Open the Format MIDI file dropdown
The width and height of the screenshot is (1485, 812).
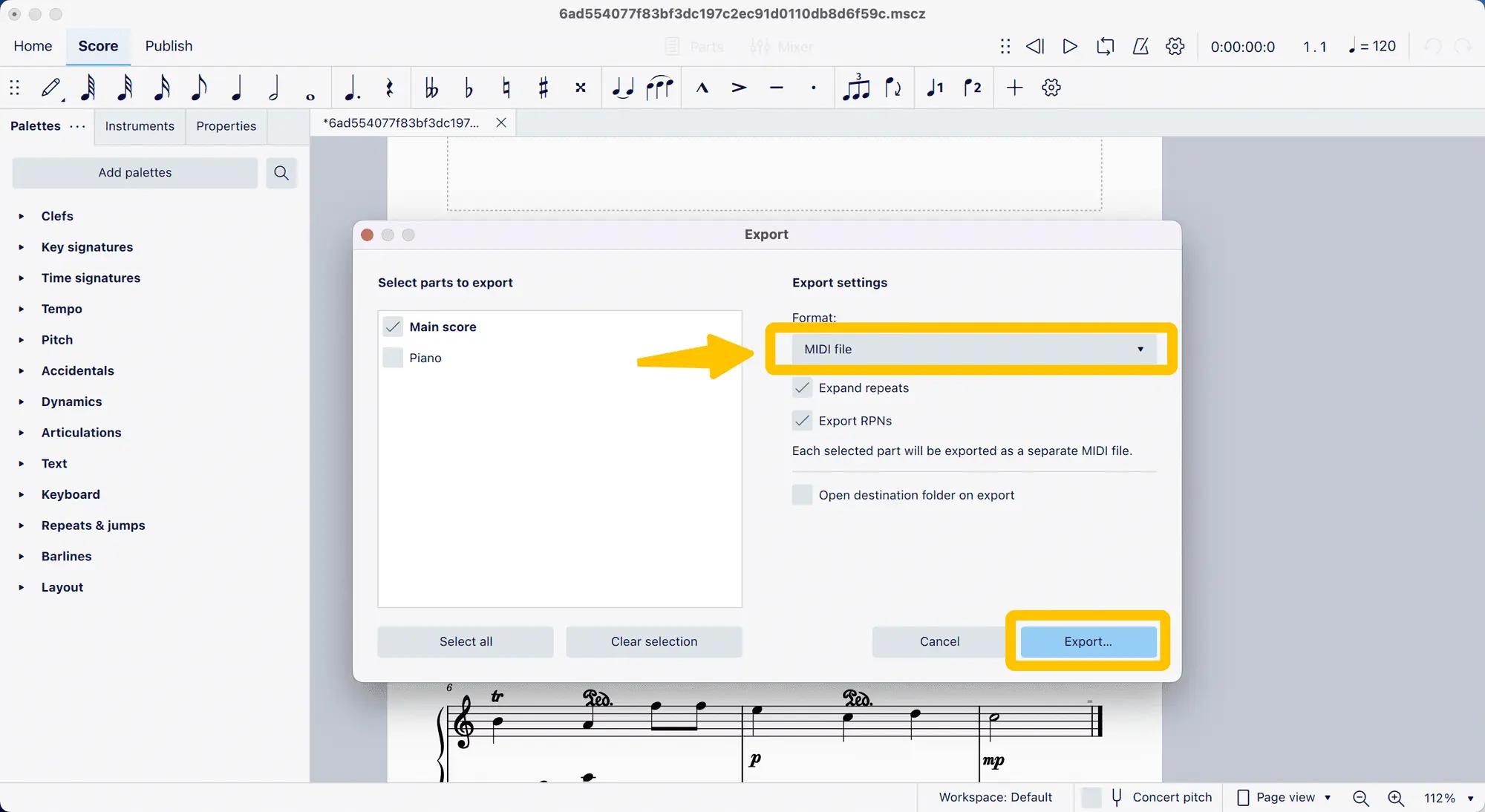tap(974, 349)
